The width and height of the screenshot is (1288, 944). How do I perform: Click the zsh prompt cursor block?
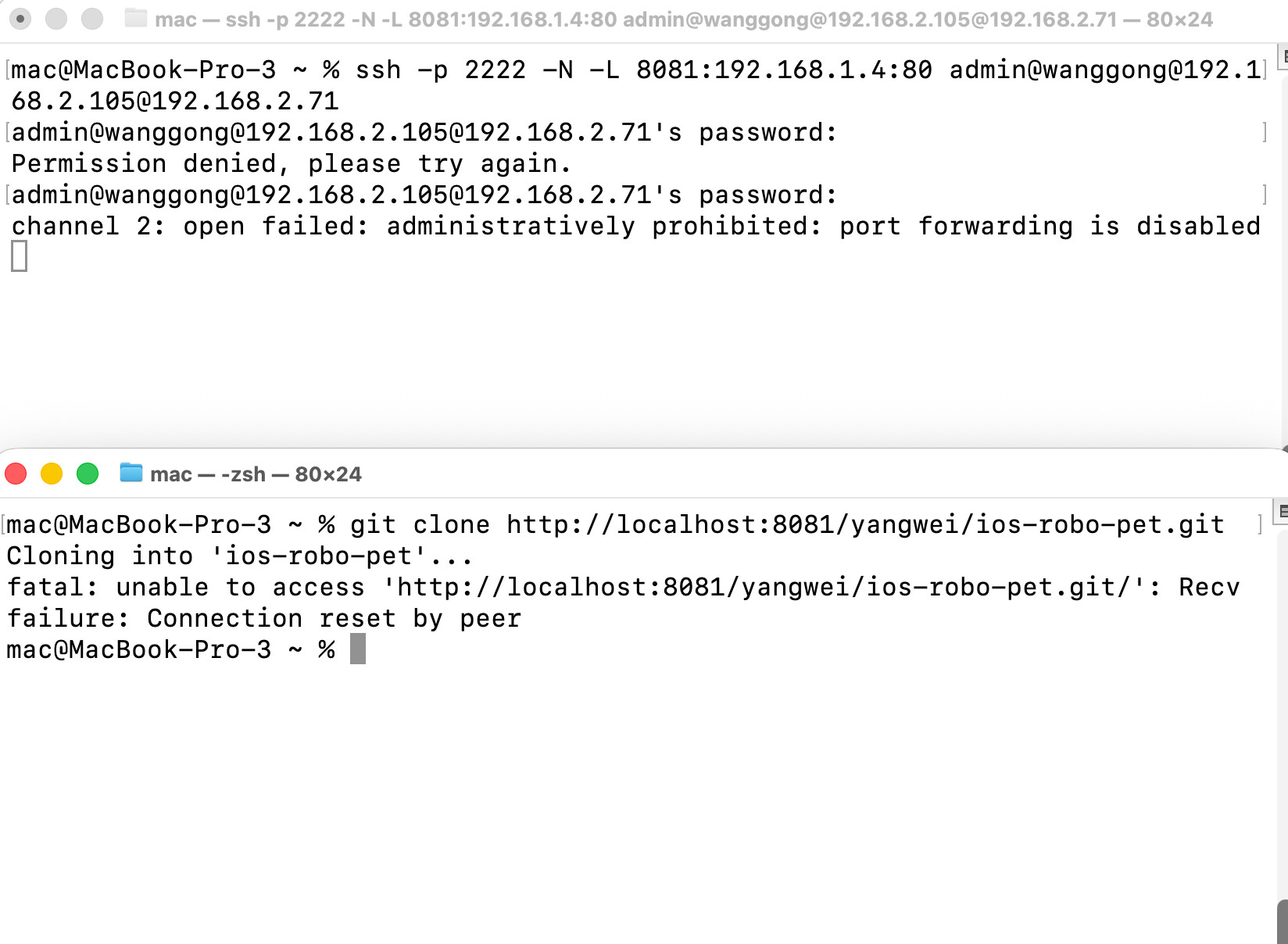(x=358, y=649)
